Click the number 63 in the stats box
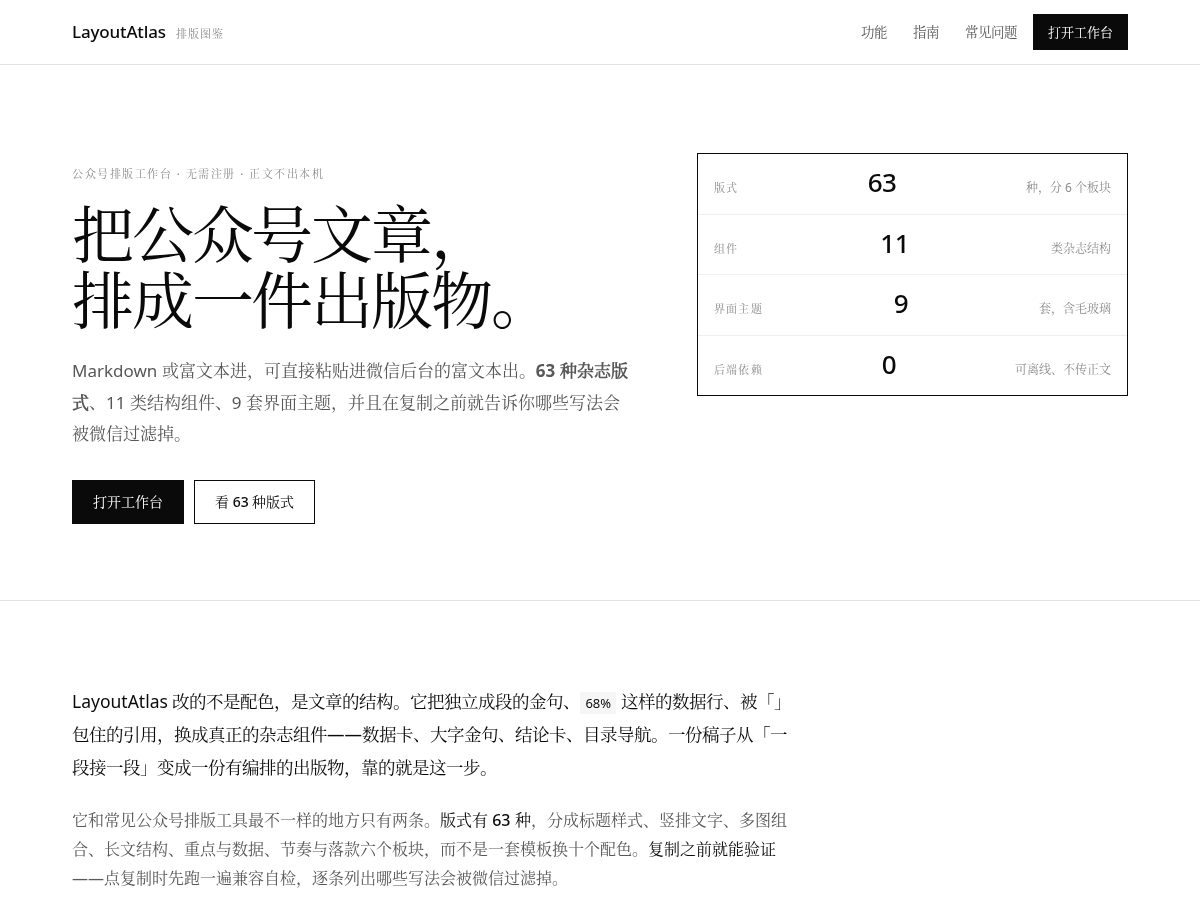This screenshot has height=900, width=1200. tap(882, 184)
